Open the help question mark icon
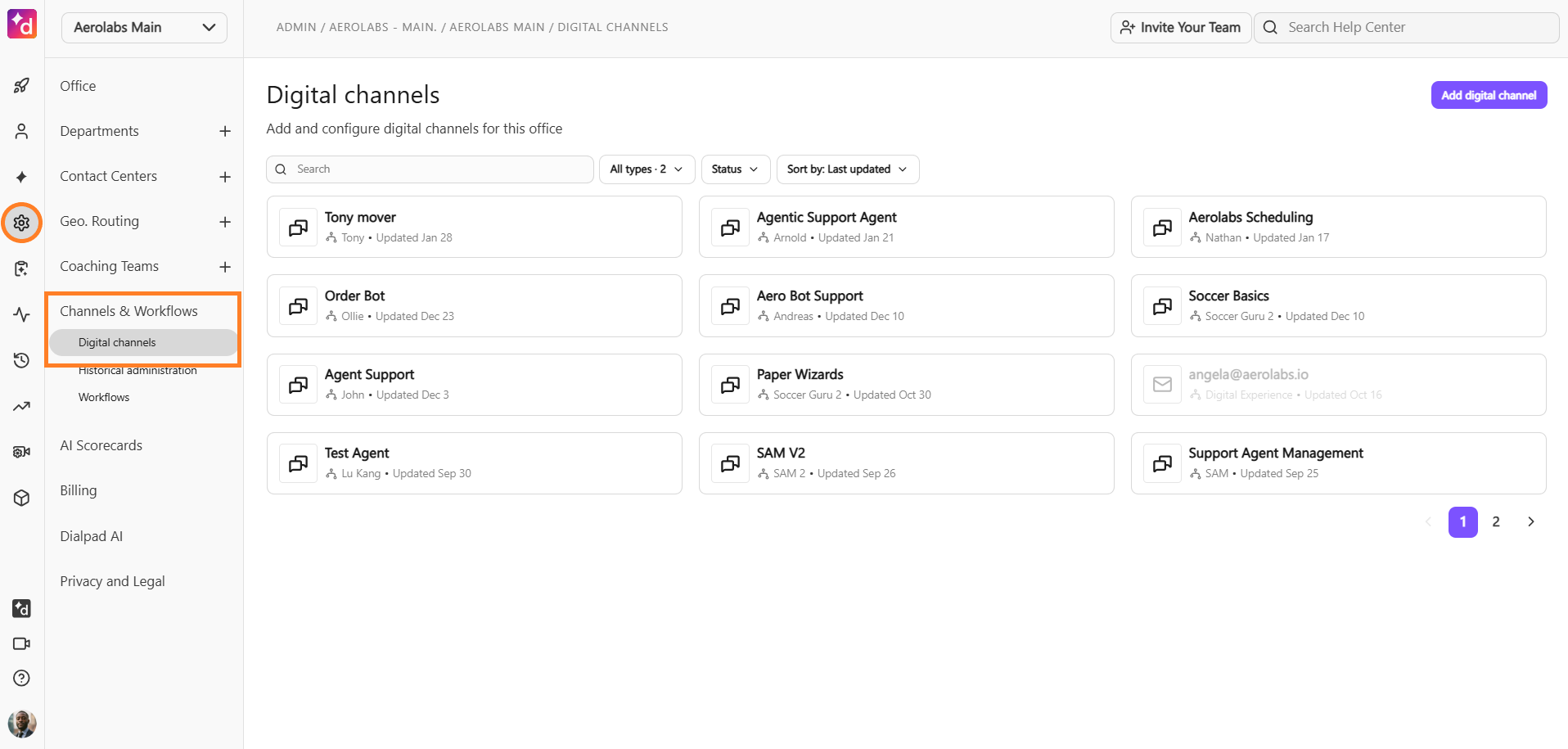Viewport: 1568px width, 749px height. pyautogui.click(x=22, y=678)
